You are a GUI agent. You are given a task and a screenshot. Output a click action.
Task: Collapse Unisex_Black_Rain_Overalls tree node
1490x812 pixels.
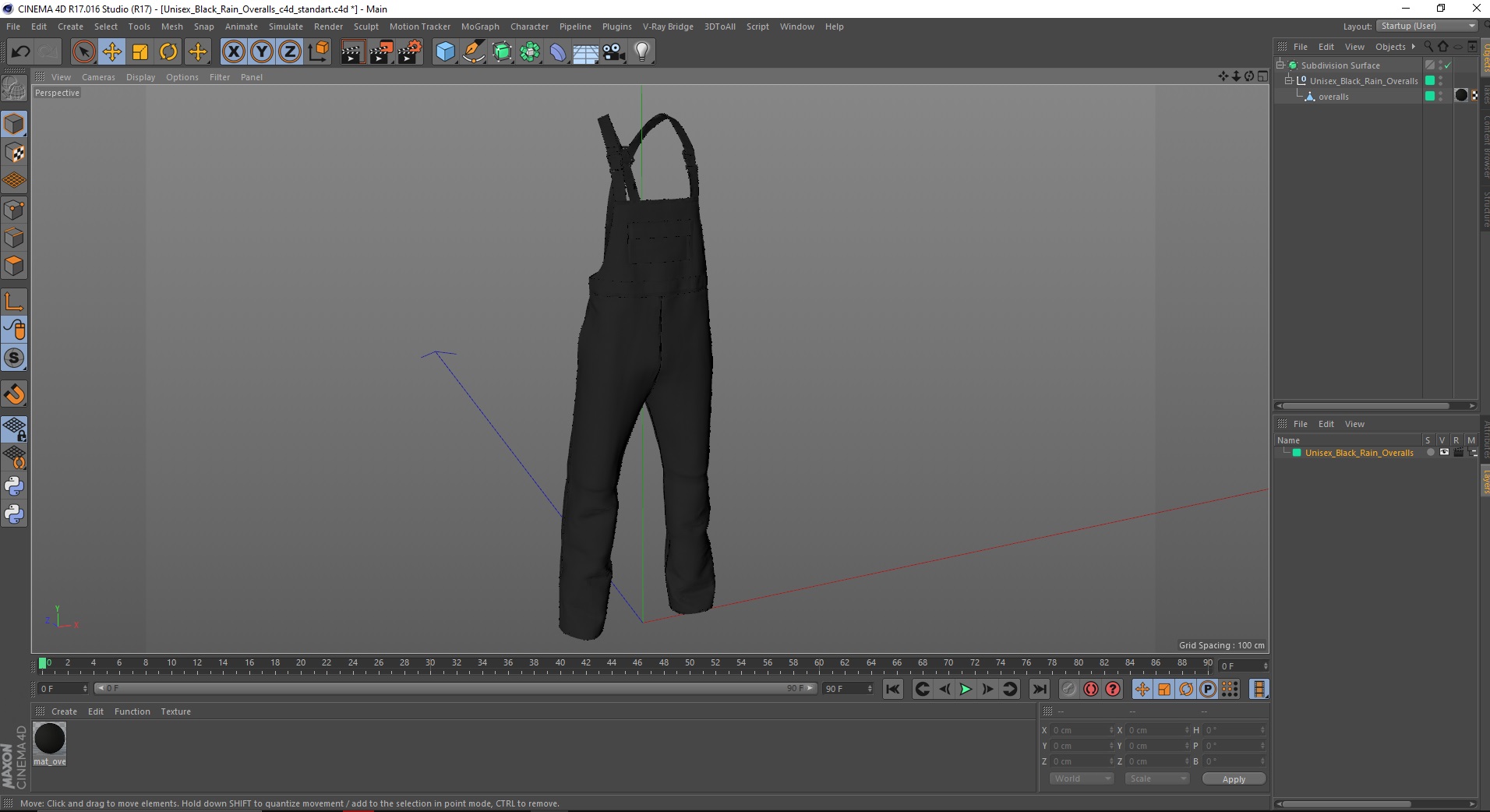click(x=1289, y=81)
